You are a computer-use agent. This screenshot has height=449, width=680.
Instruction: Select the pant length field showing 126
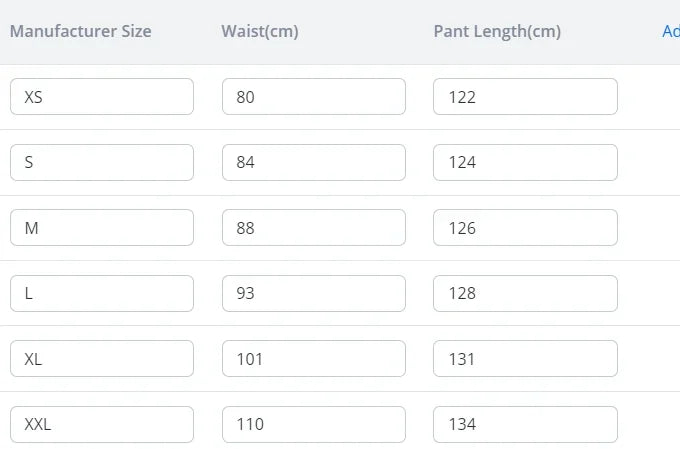[525, 228]
